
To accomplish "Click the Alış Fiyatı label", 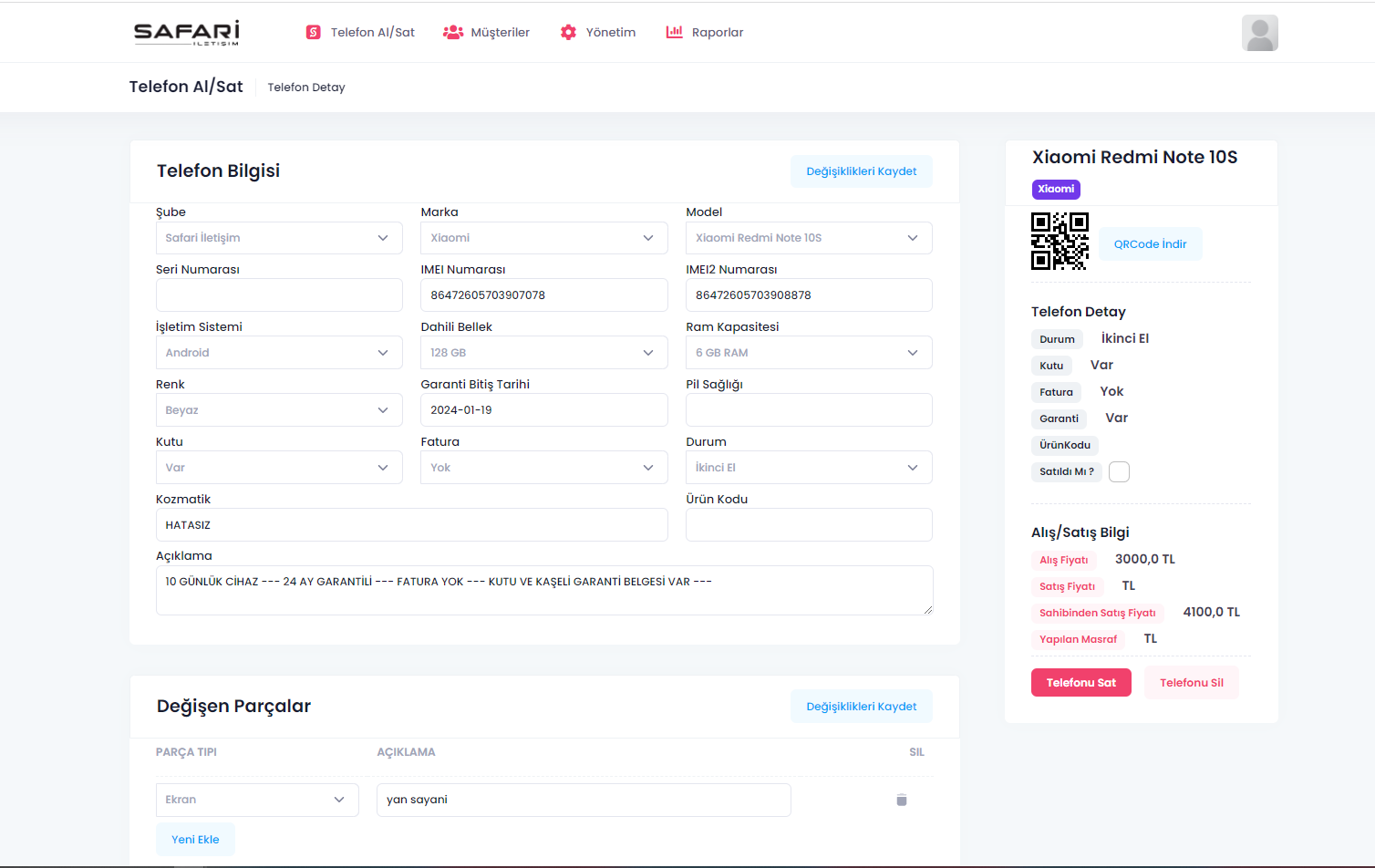I will [x=1064, y=561].
